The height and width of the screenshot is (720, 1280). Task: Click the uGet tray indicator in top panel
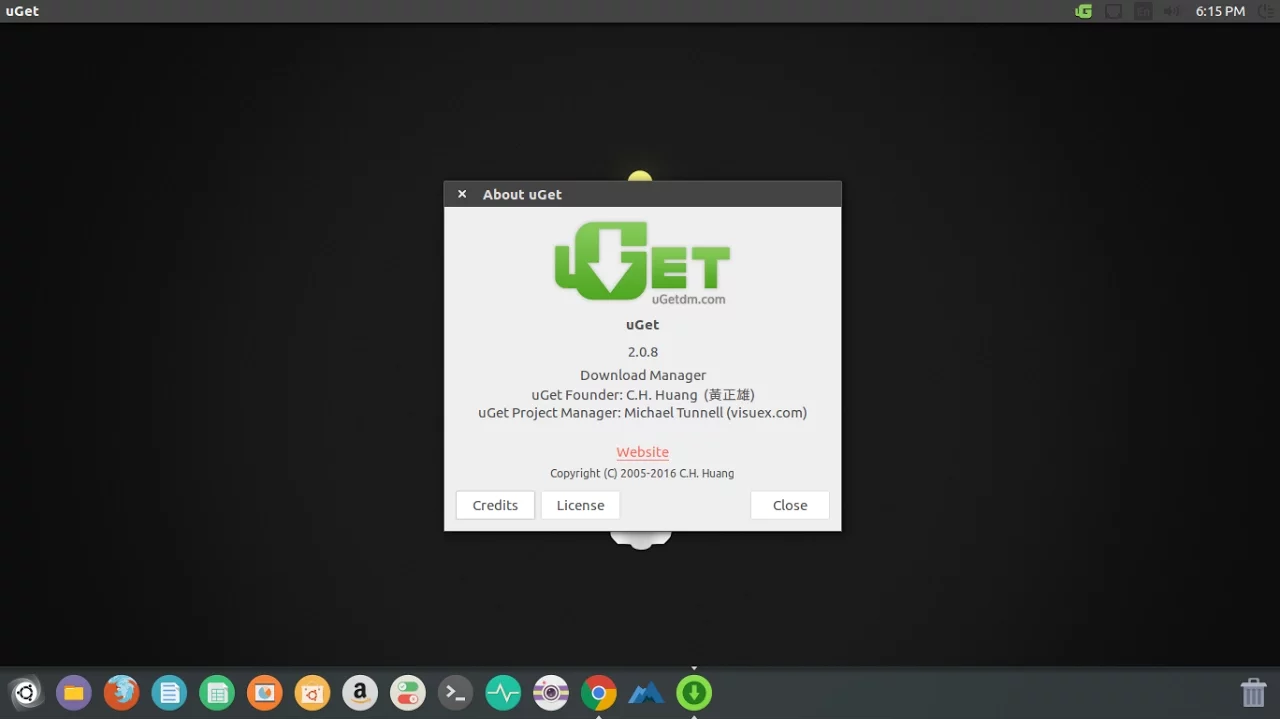1083,12
